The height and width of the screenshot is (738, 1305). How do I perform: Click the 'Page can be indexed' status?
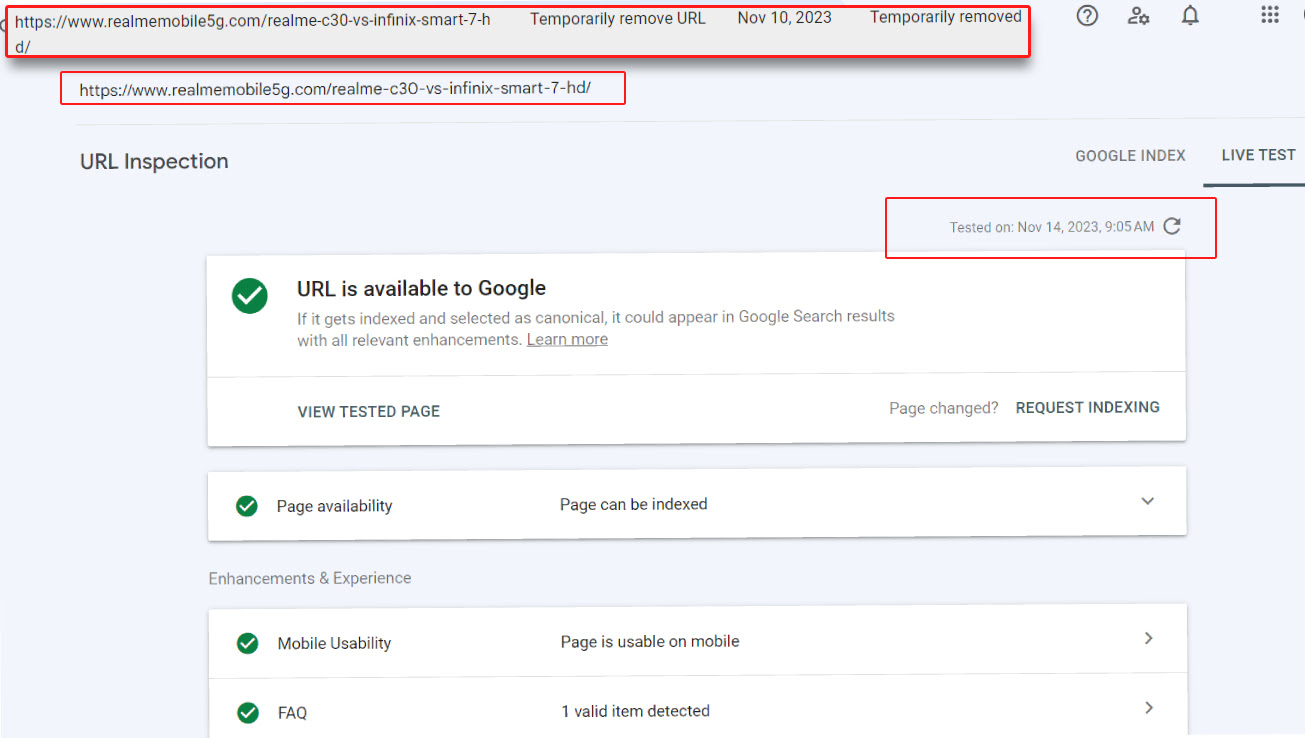point(633,504)
